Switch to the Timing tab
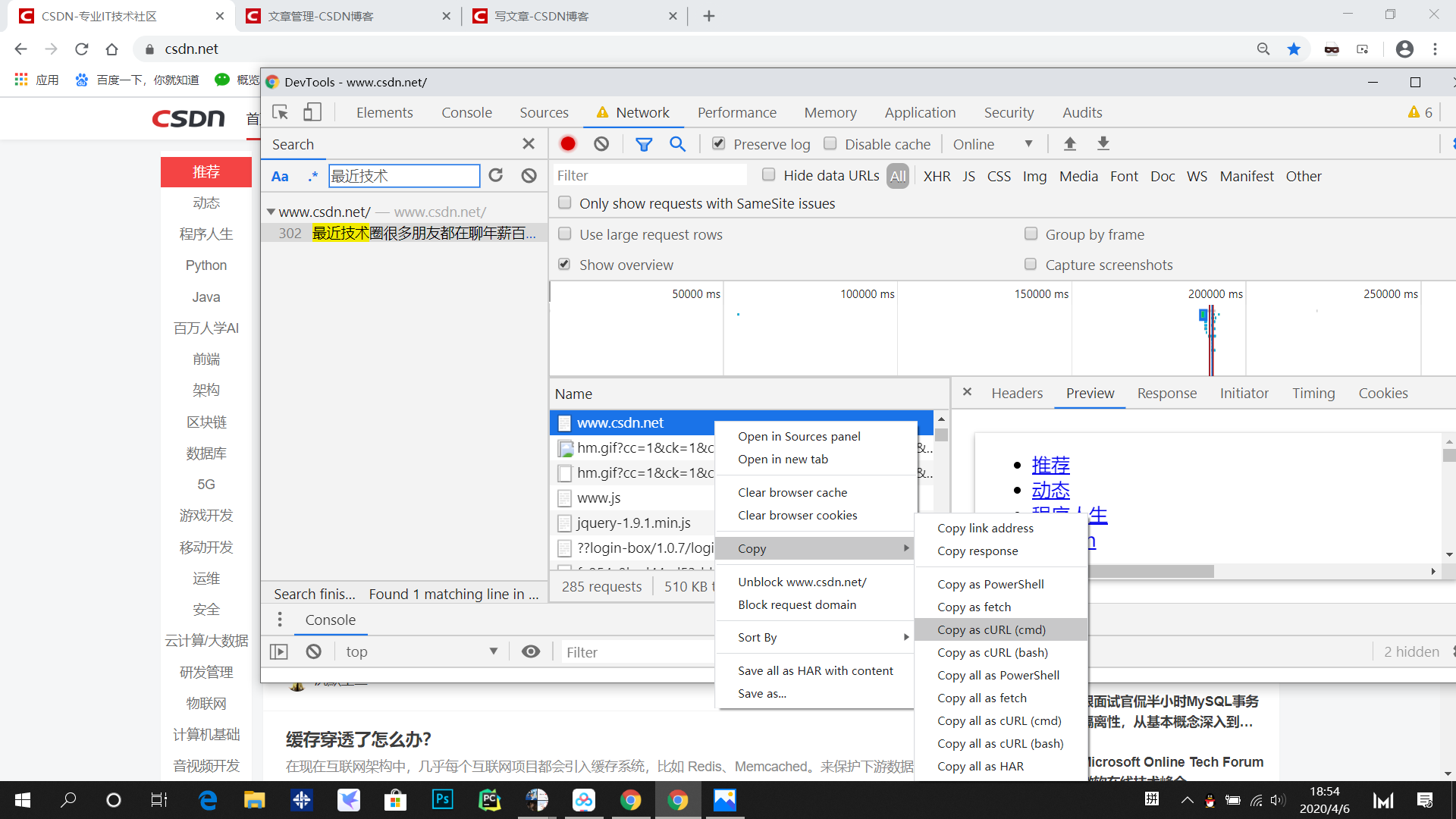Screen dimensions: 1456x819 1313,393
